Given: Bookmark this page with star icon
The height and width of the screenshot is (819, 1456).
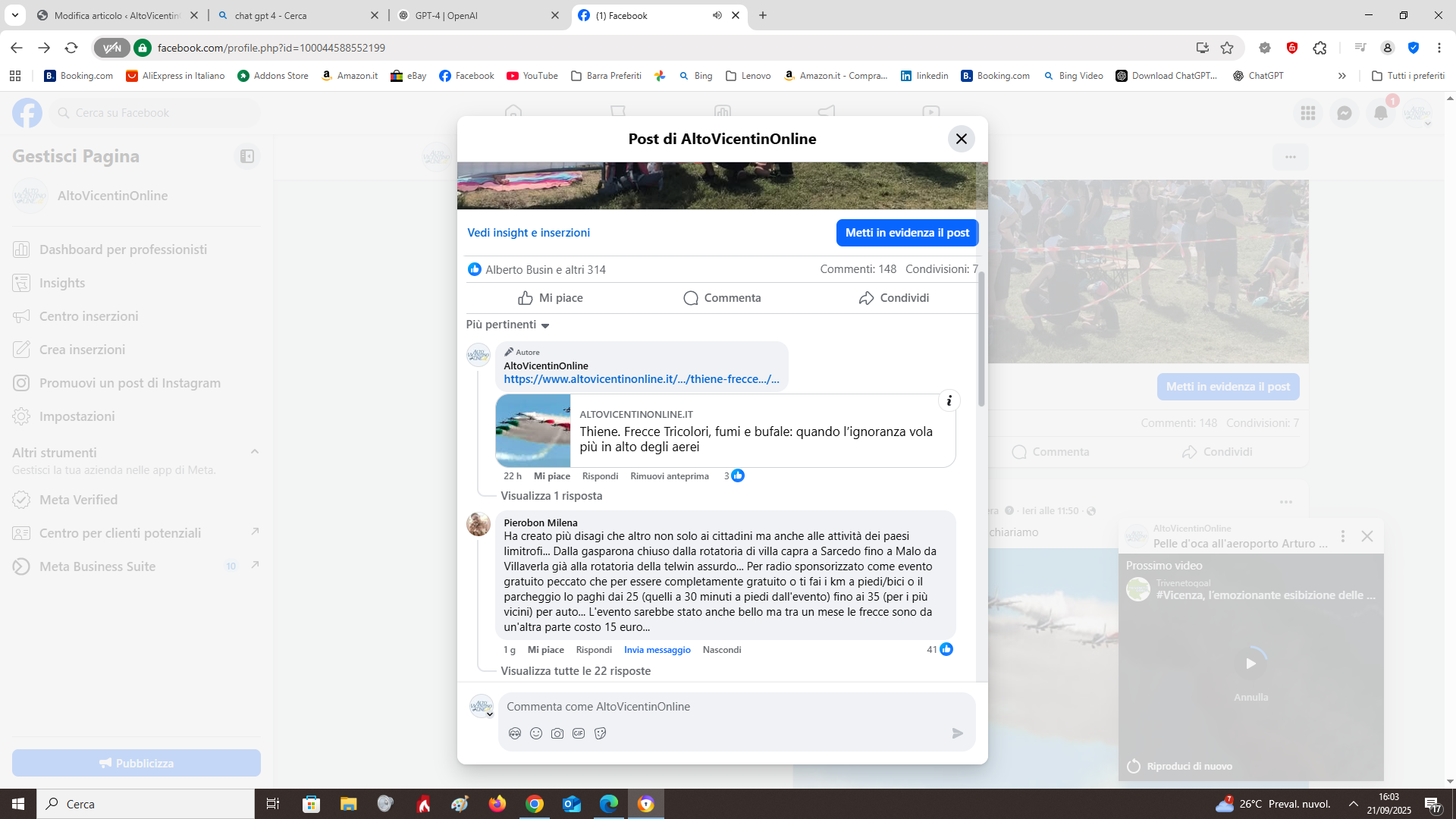Looking at the screenshot, I should pyautogui.click(x=1227, y=48).
